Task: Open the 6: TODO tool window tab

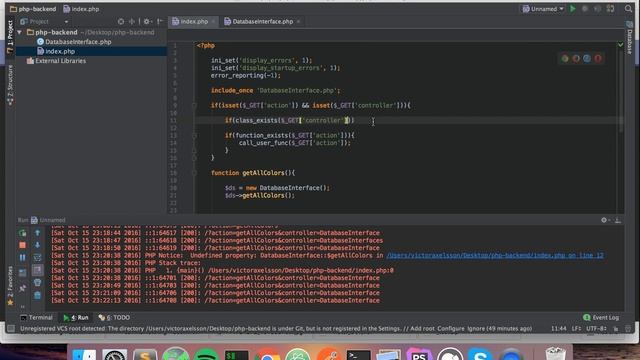Action: [x=114, y=317]
